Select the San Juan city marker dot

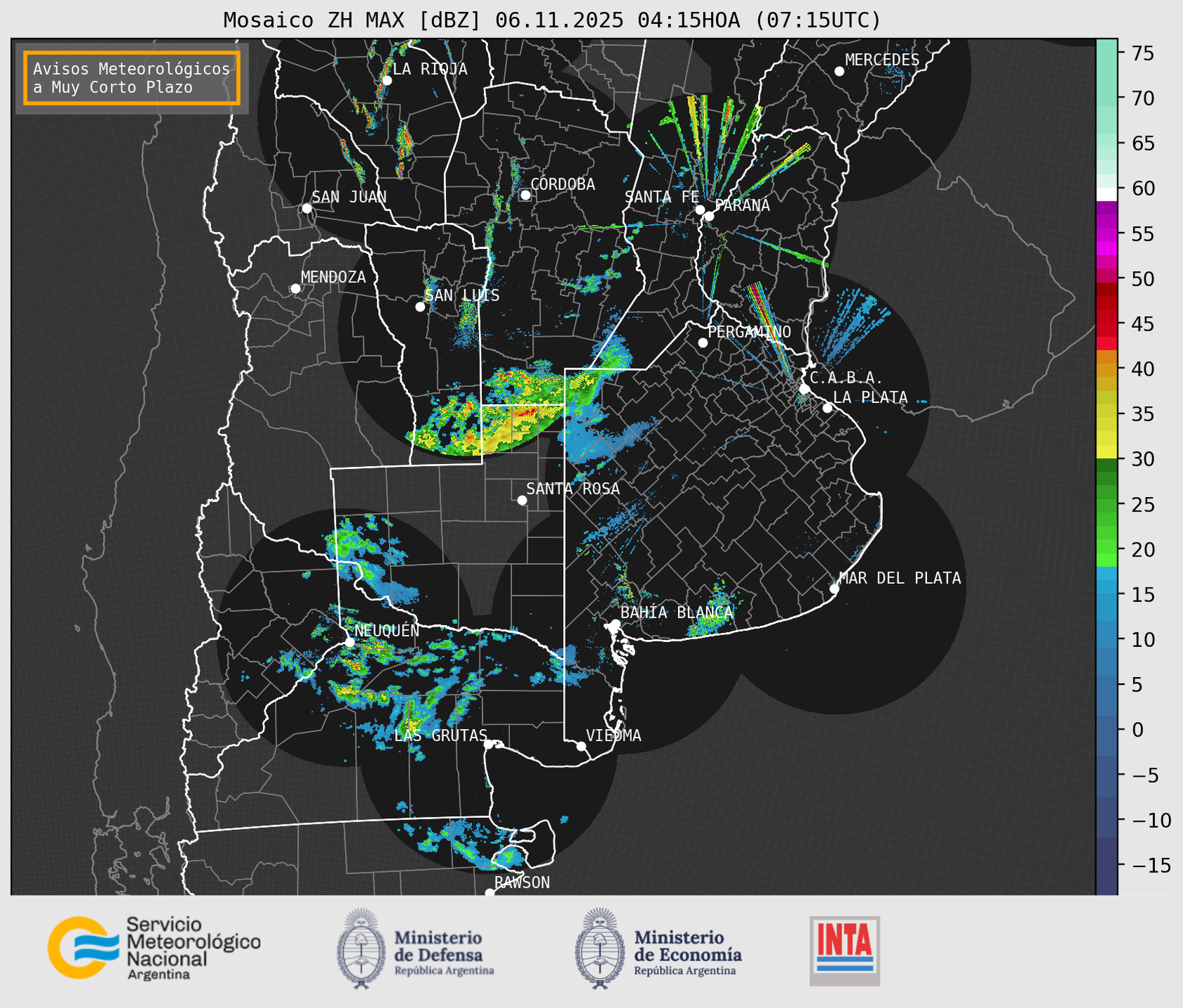click(x=306, y=208)
